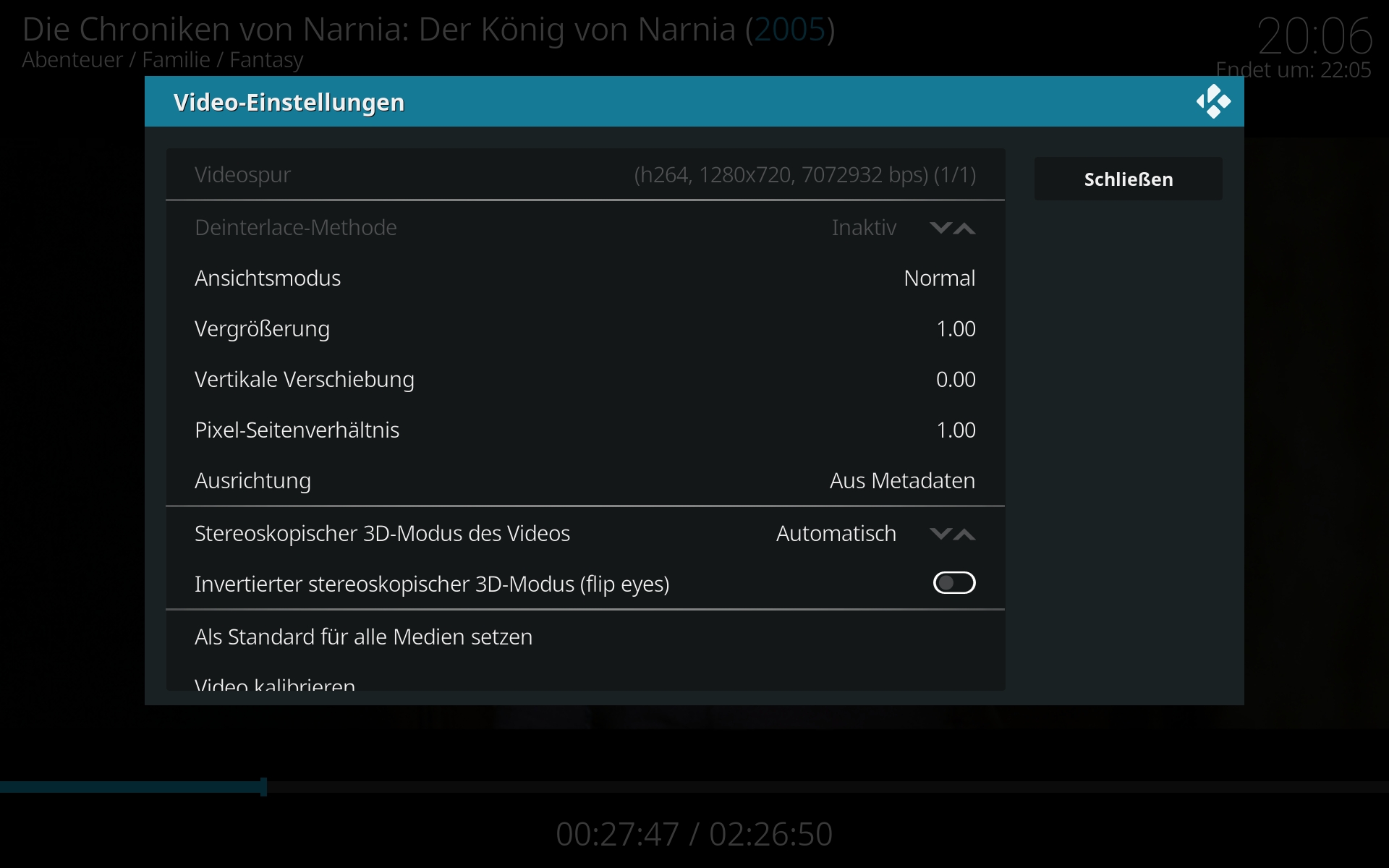Click 'Automatisch' 3D mode value
The image size is (1389, 868).
tap(836, 533)
